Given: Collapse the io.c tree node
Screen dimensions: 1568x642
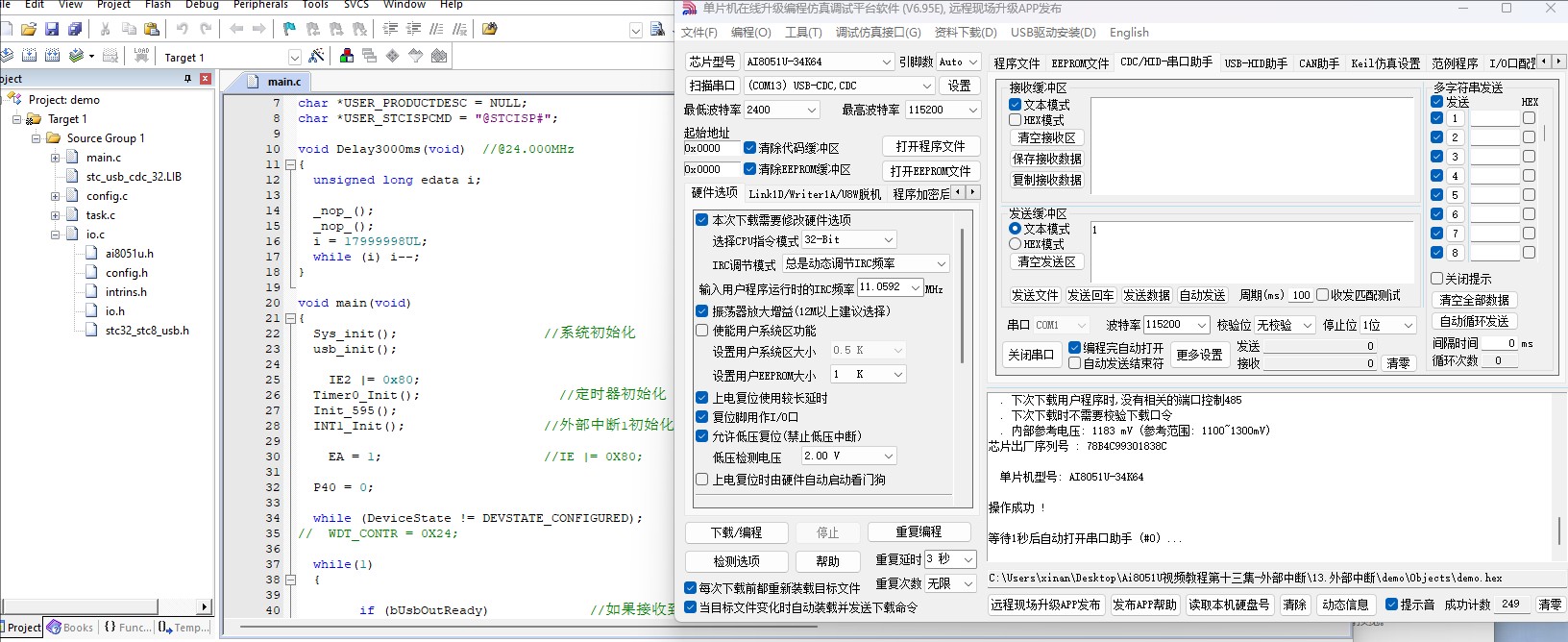Looking at the screenshot, I should coord(56,235).
